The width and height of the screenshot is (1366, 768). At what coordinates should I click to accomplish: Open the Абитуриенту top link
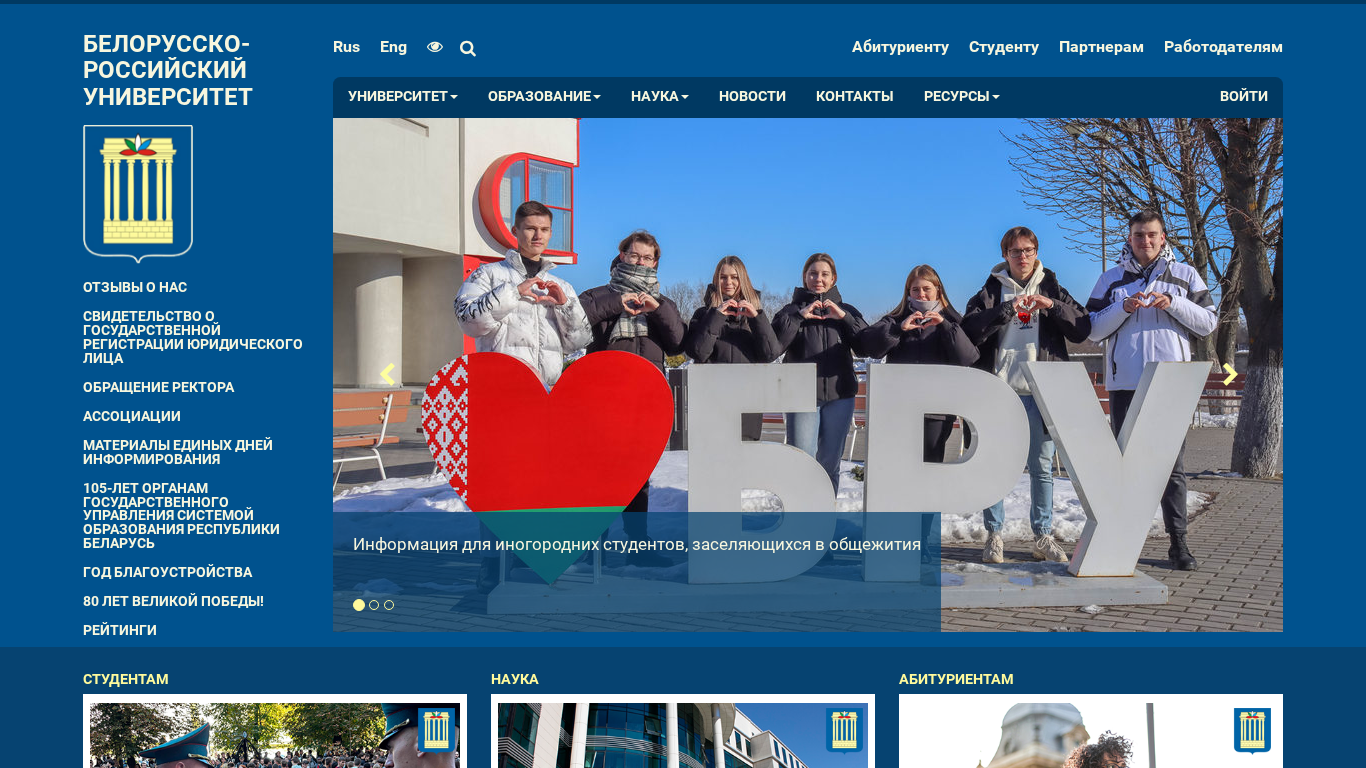900,47
